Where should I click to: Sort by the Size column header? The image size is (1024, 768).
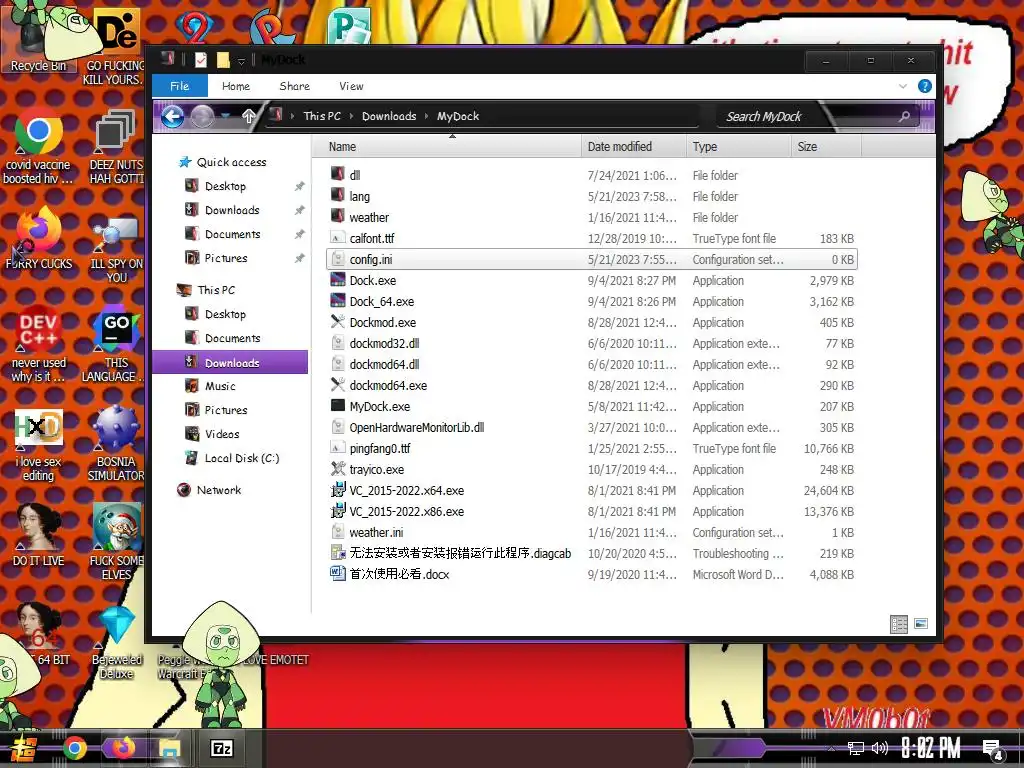pyautogui.click(x=826, y=147)
